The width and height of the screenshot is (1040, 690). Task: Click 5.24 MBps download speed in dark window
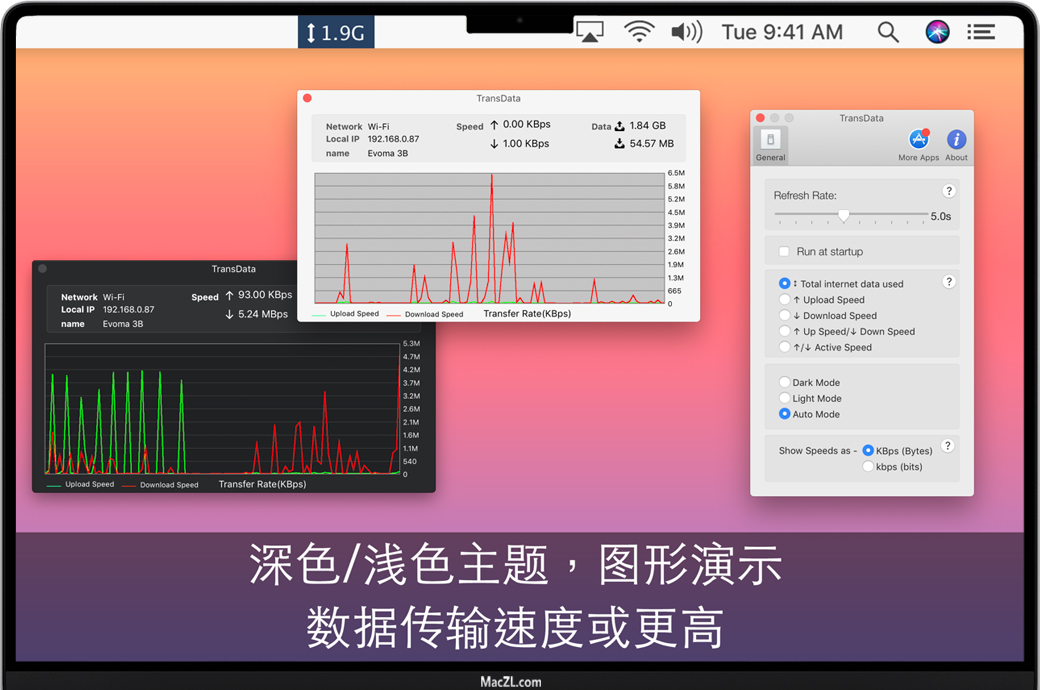tap(263, 314)
